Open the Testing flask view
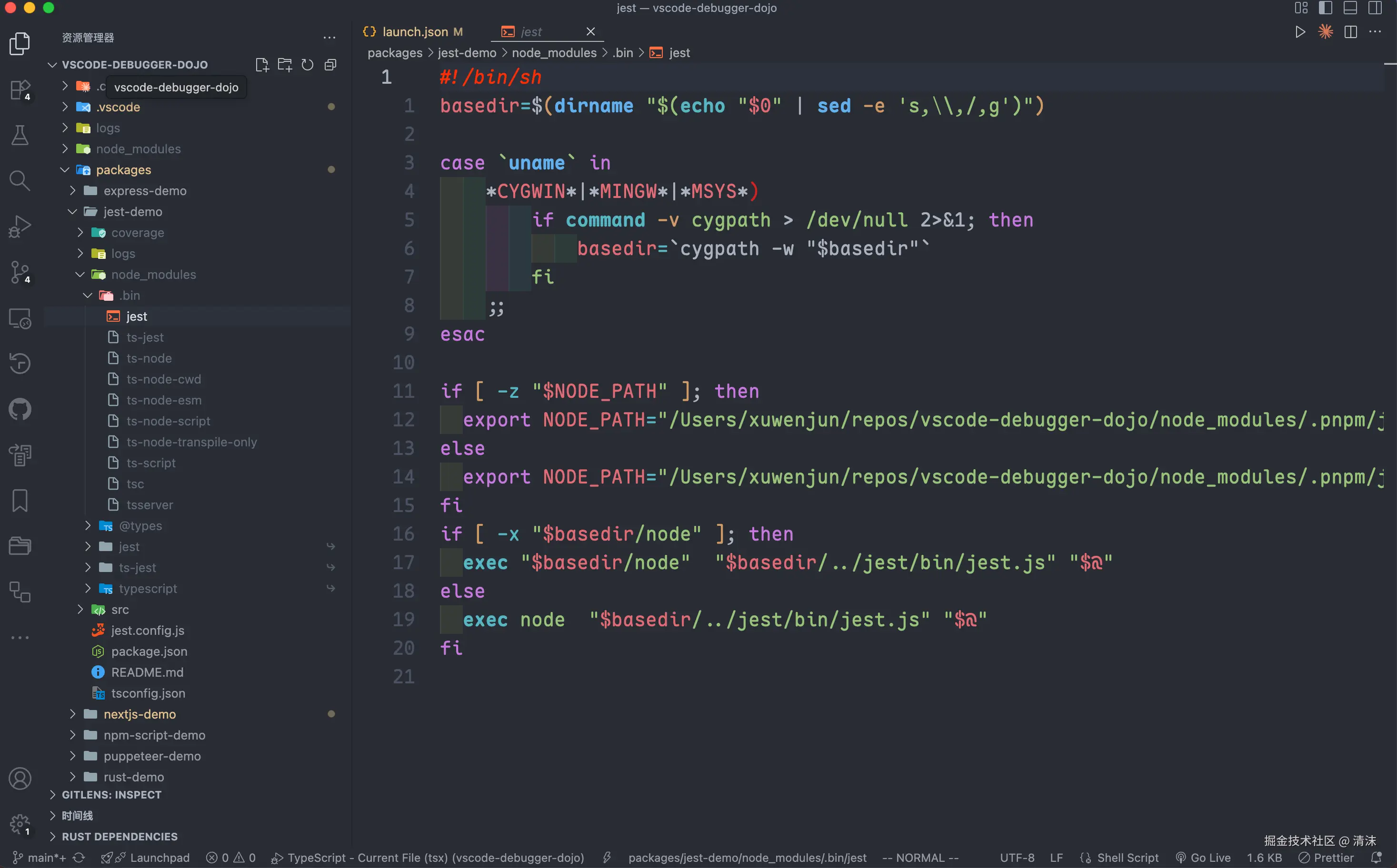The width and height of the screenshot is (1397, 868). 20,136
